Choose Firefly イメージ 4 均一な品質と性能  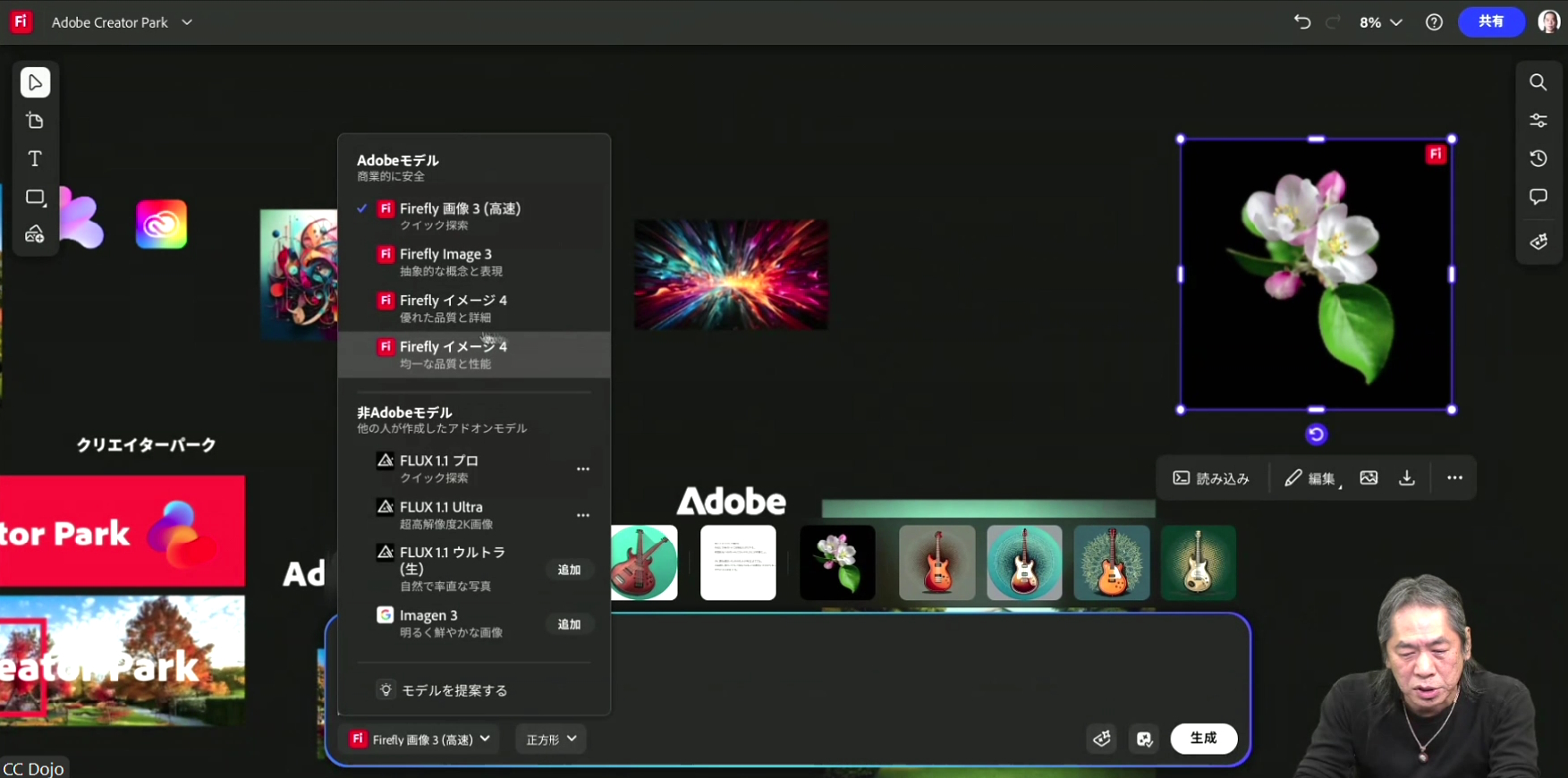pos(474,354)
